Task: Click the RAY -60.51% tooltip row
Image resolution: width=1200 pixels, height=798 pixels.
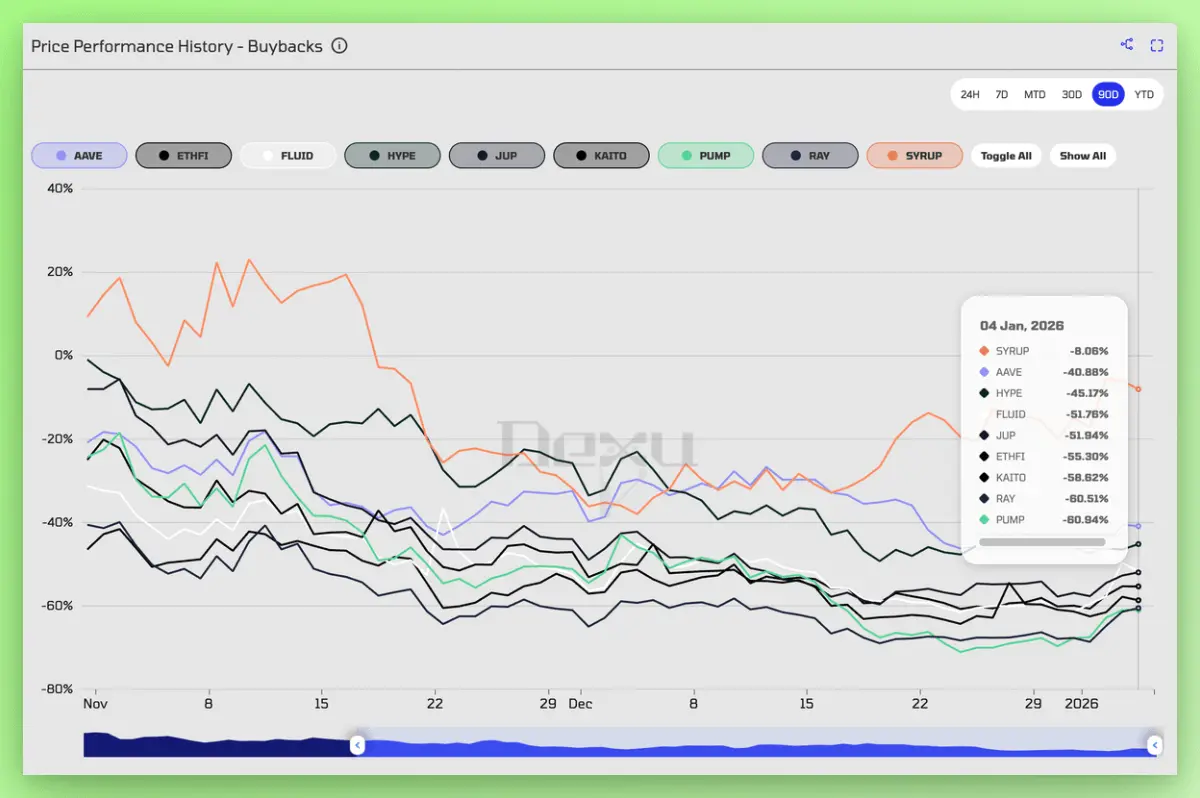Action: point(1044,498)
